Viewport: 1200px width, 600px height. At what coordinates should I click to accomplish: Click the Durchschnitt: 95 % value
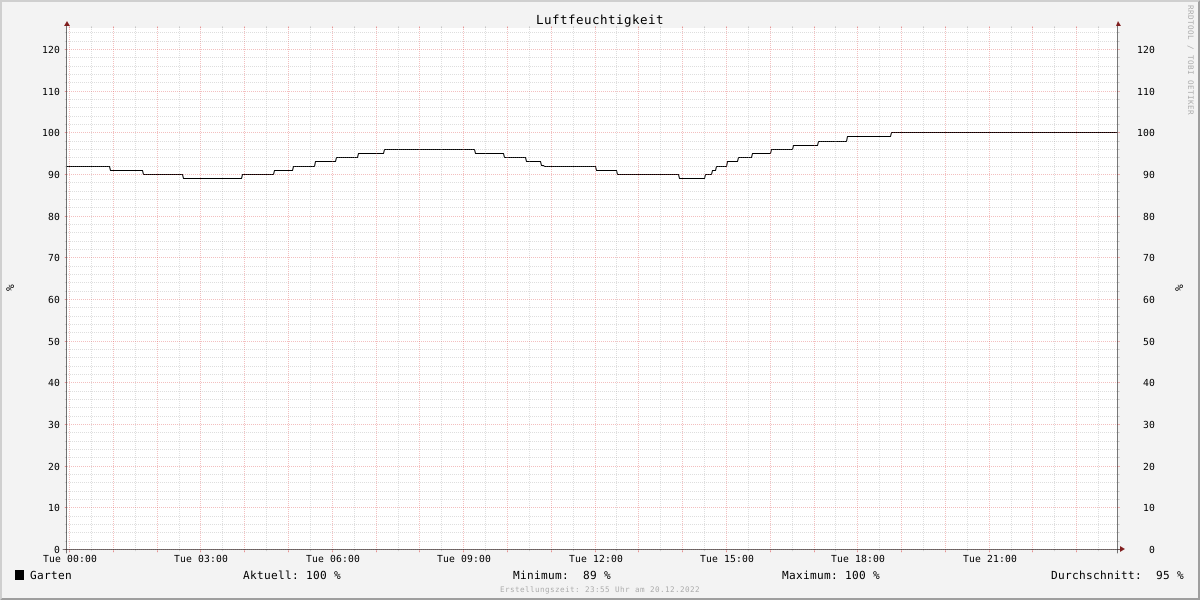tap(1117, 575)
